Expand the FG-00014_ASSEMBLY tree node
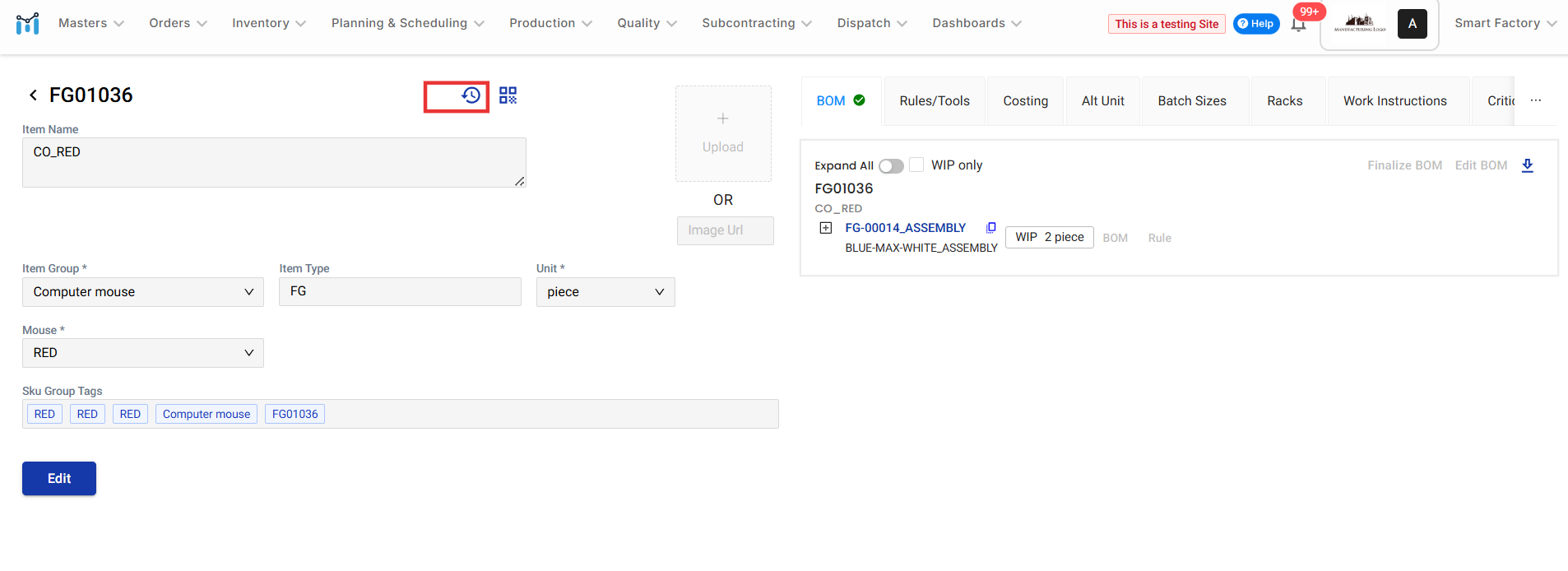 click(826, 228)
